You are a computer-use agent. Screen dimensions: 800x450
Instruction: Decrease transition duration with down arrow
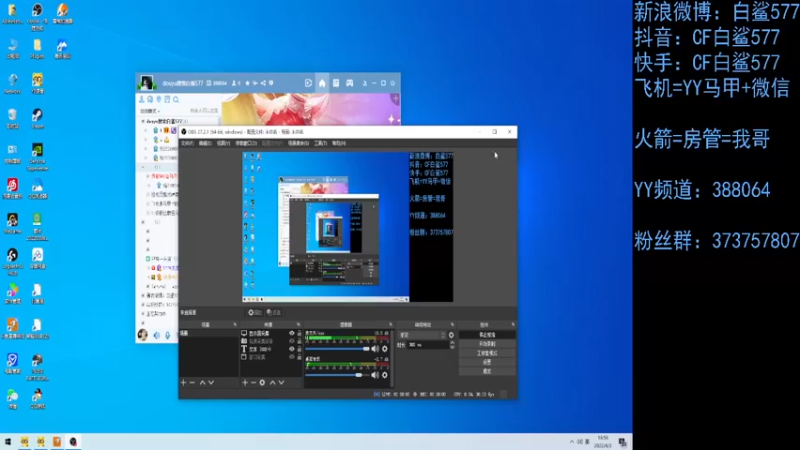(452, 347)
